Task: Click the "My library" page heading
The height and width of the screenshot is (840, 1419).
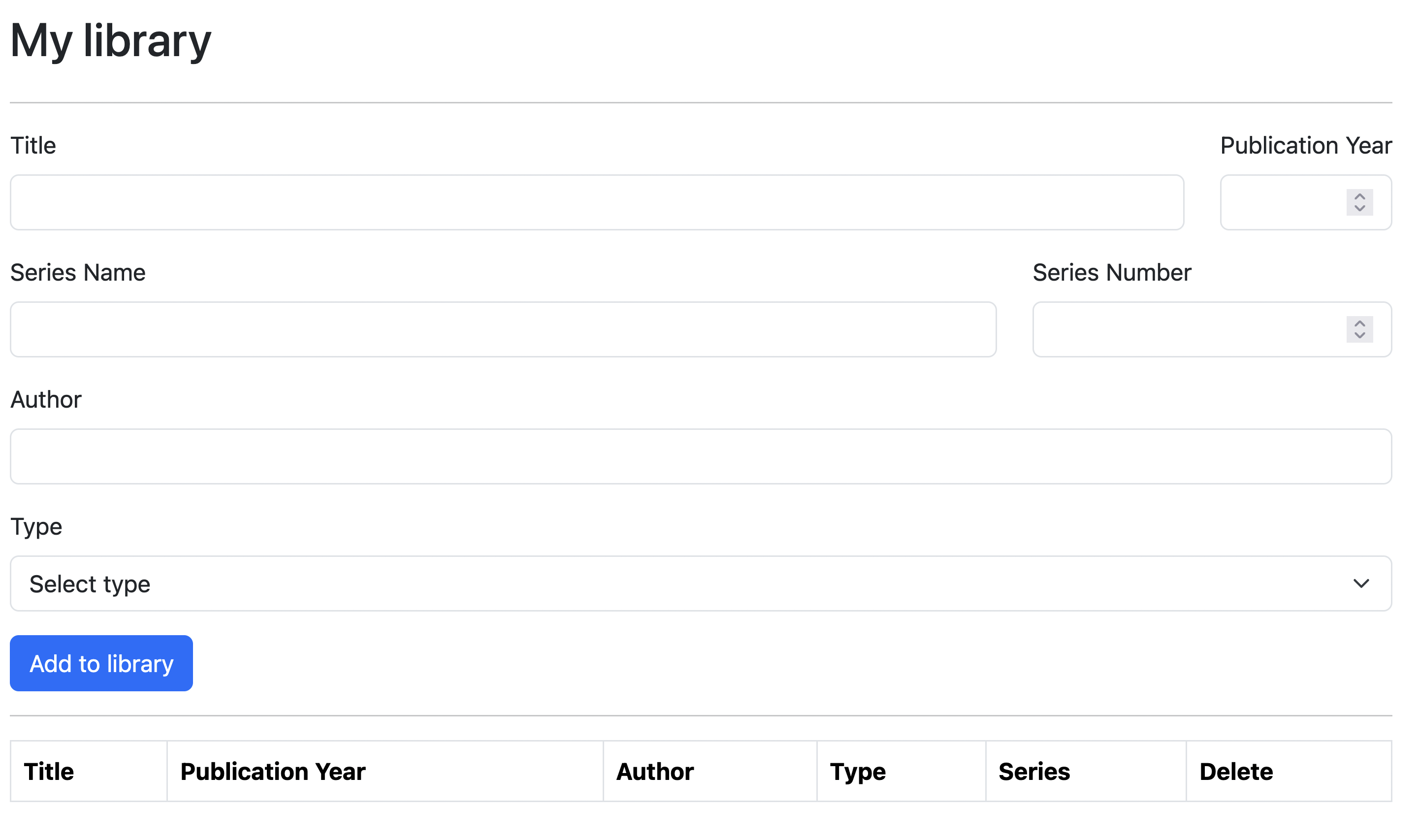Action: point(110,41)
